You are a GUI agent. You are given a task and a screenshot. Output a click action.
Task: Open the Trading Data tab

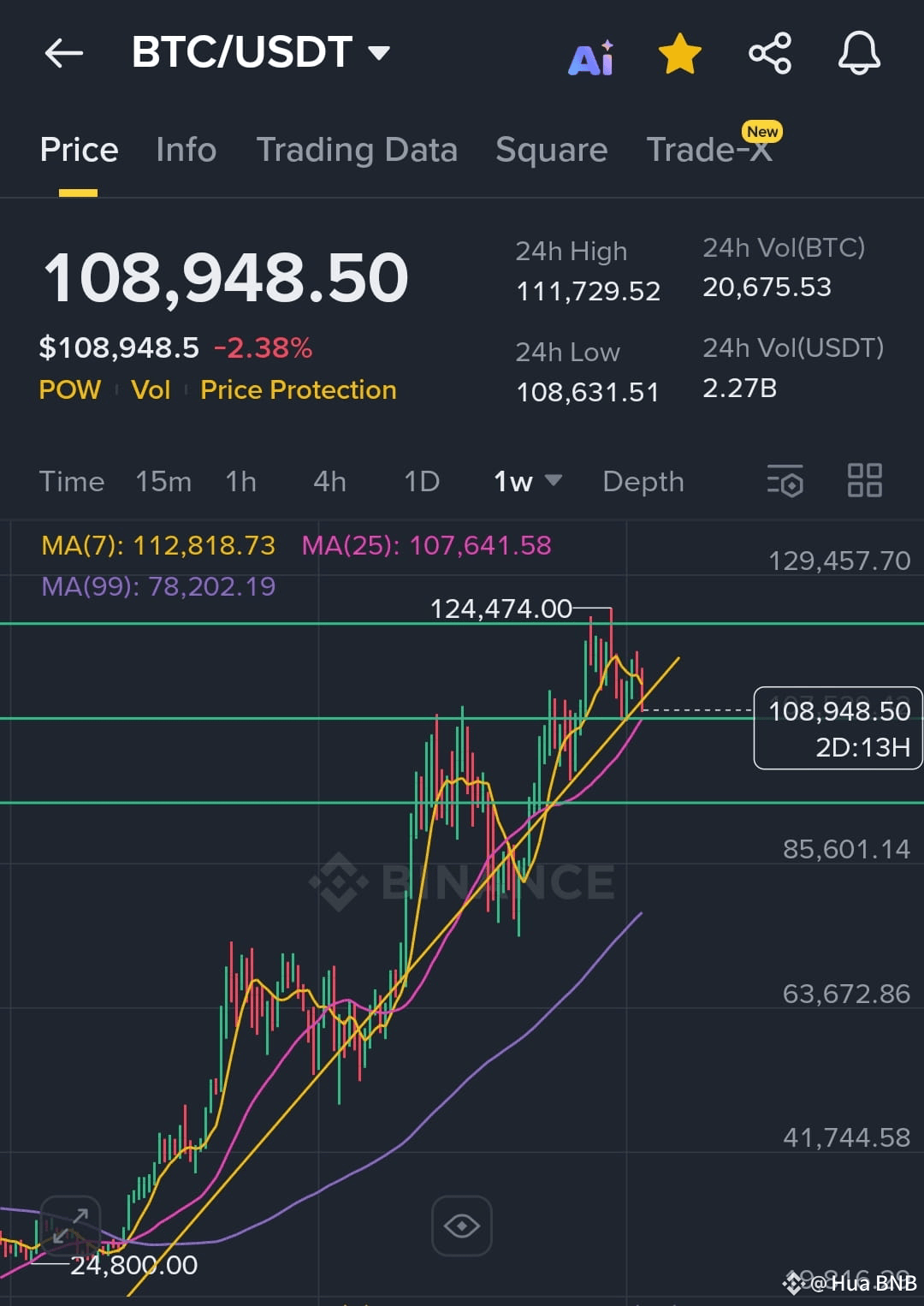pyautogui.click(x=357, y=150)
